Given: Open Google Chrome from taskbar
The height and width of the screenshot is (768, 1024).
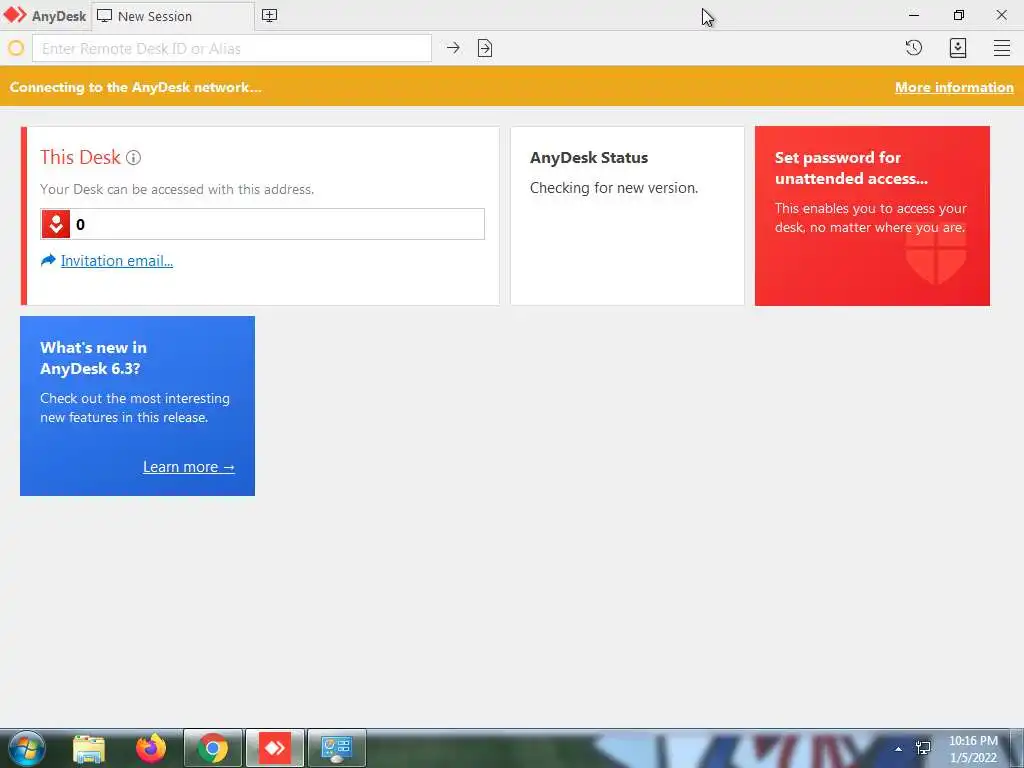Looking at the screenshot, I should [213, 748].
